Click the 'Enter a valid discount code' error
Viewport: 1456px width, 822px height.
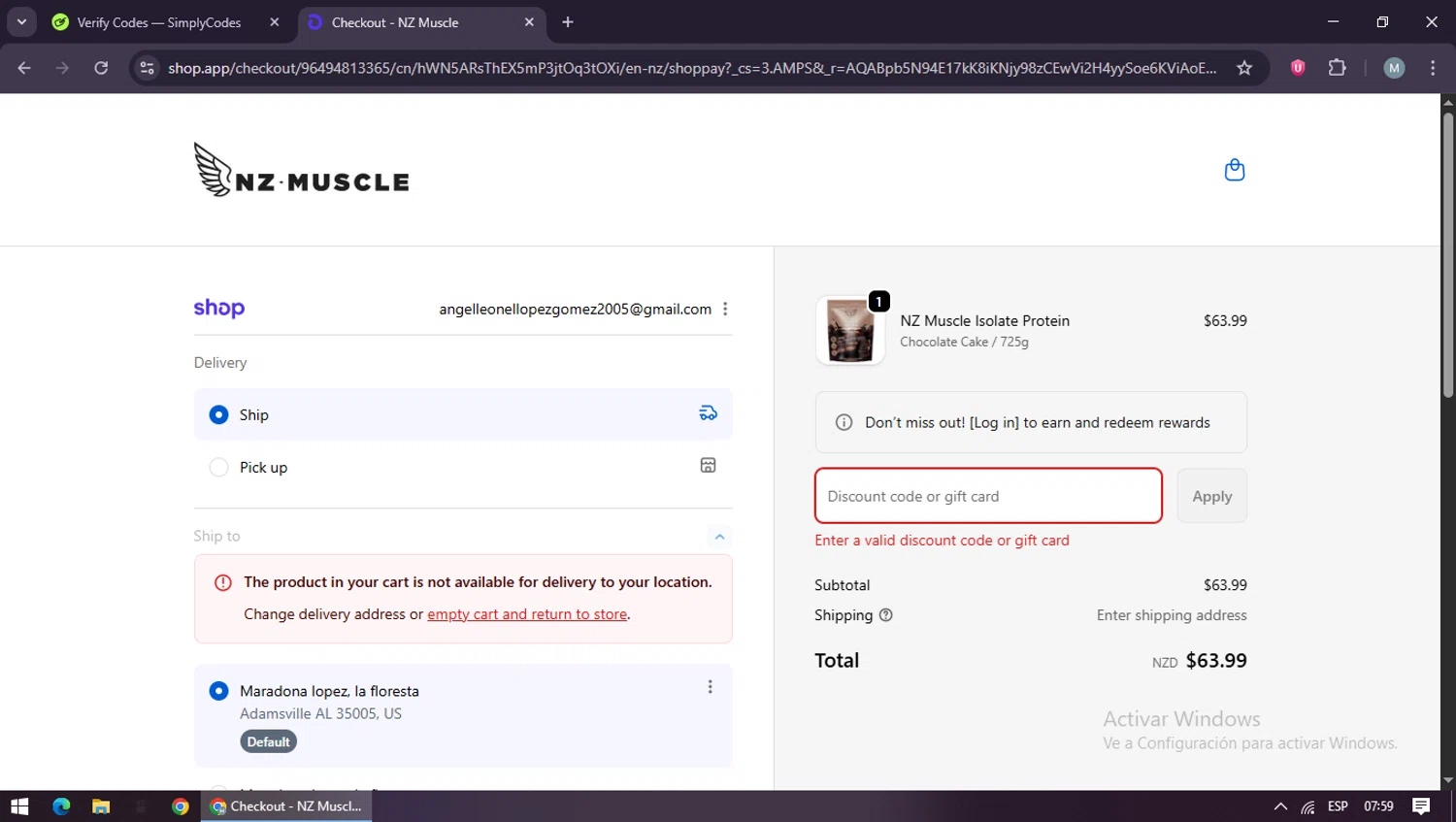click(x=942, y=541)
